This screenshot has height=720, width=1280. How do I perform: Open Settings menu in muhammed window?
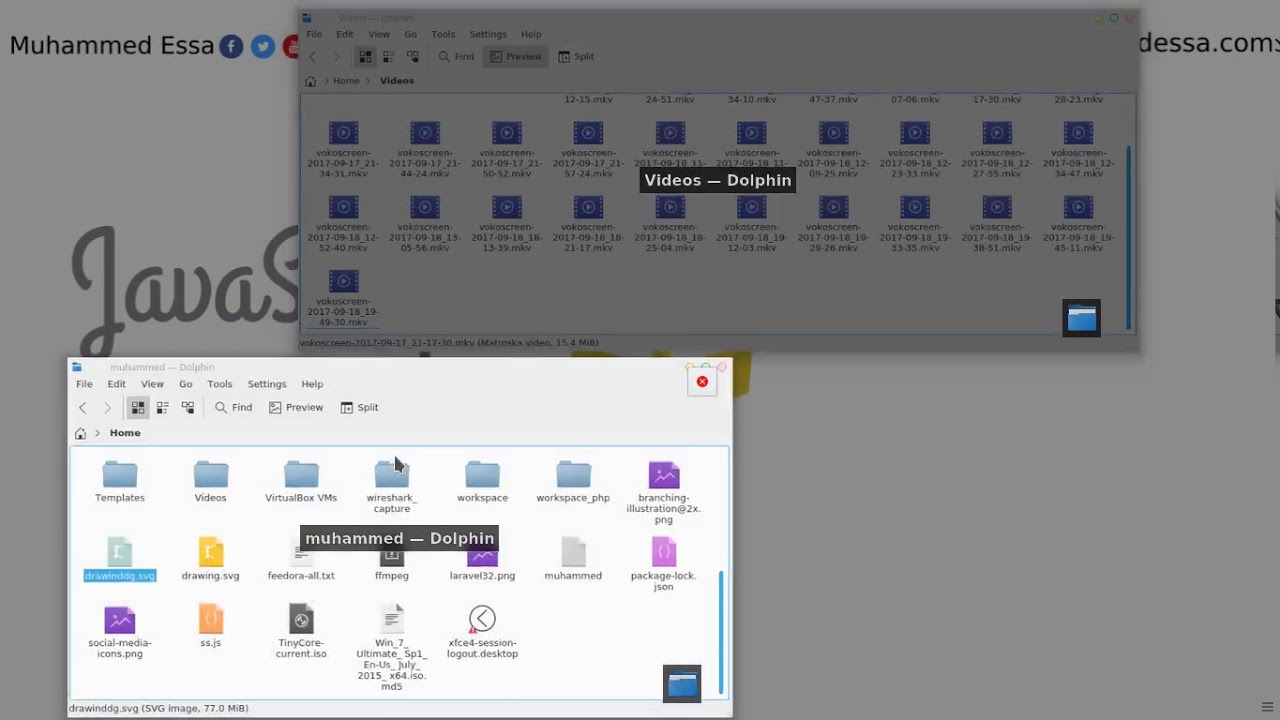click(267, 384)
